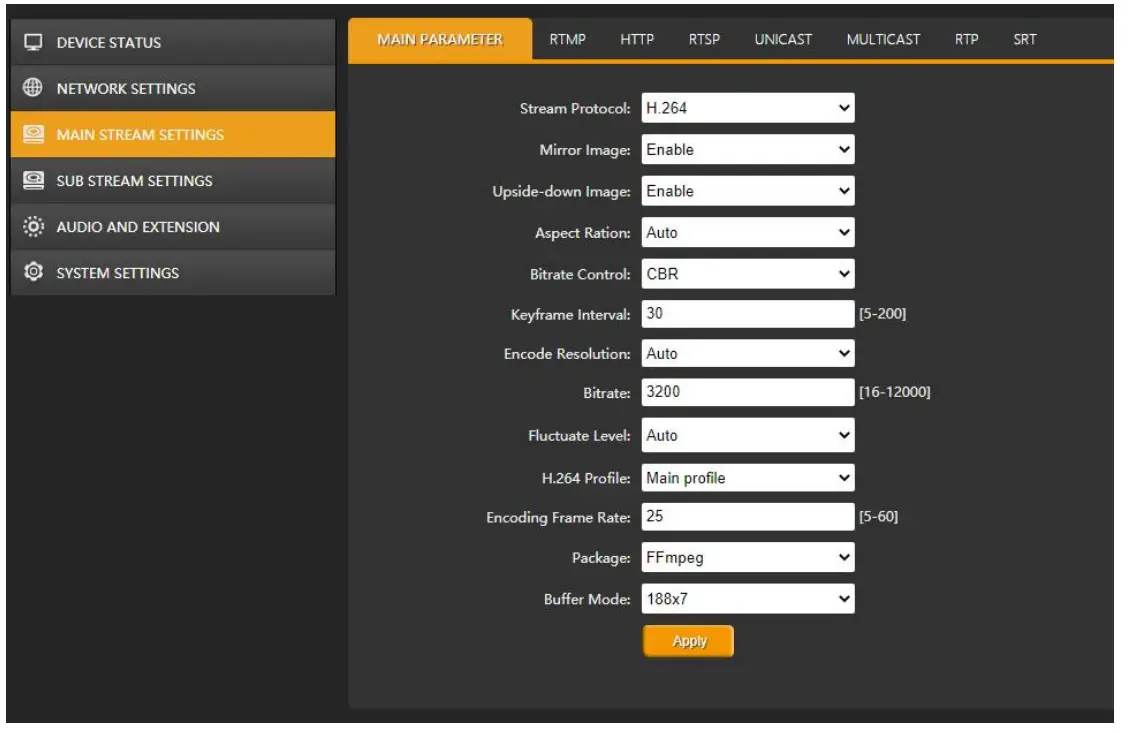This screenshot has width=1128, height=733.
Task: Click the Sub Stream Settings icon
Action: [33, 181]
